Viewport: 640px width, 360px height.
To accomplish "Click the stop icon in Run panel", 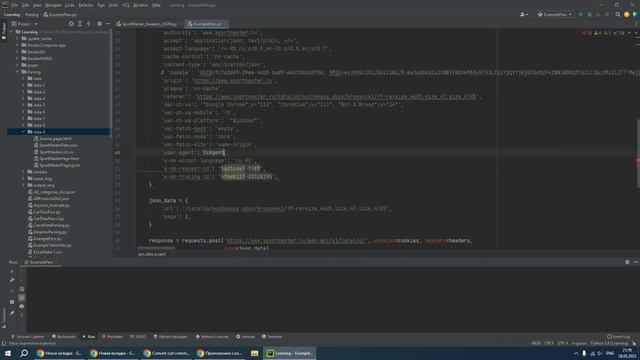I will pyautogui.click(x=12, y=291).
